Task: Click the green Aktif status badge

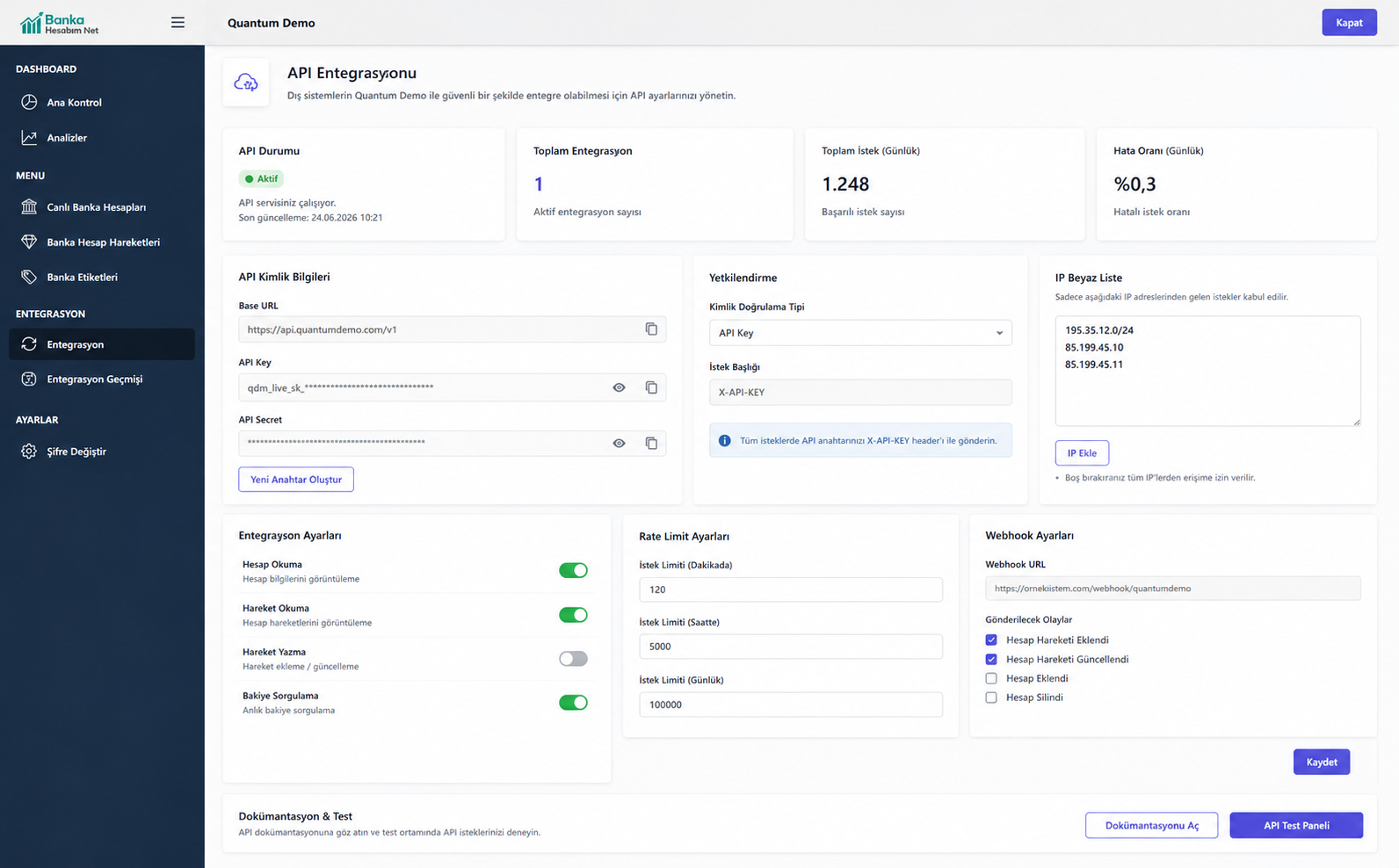Action: point(261,178)
